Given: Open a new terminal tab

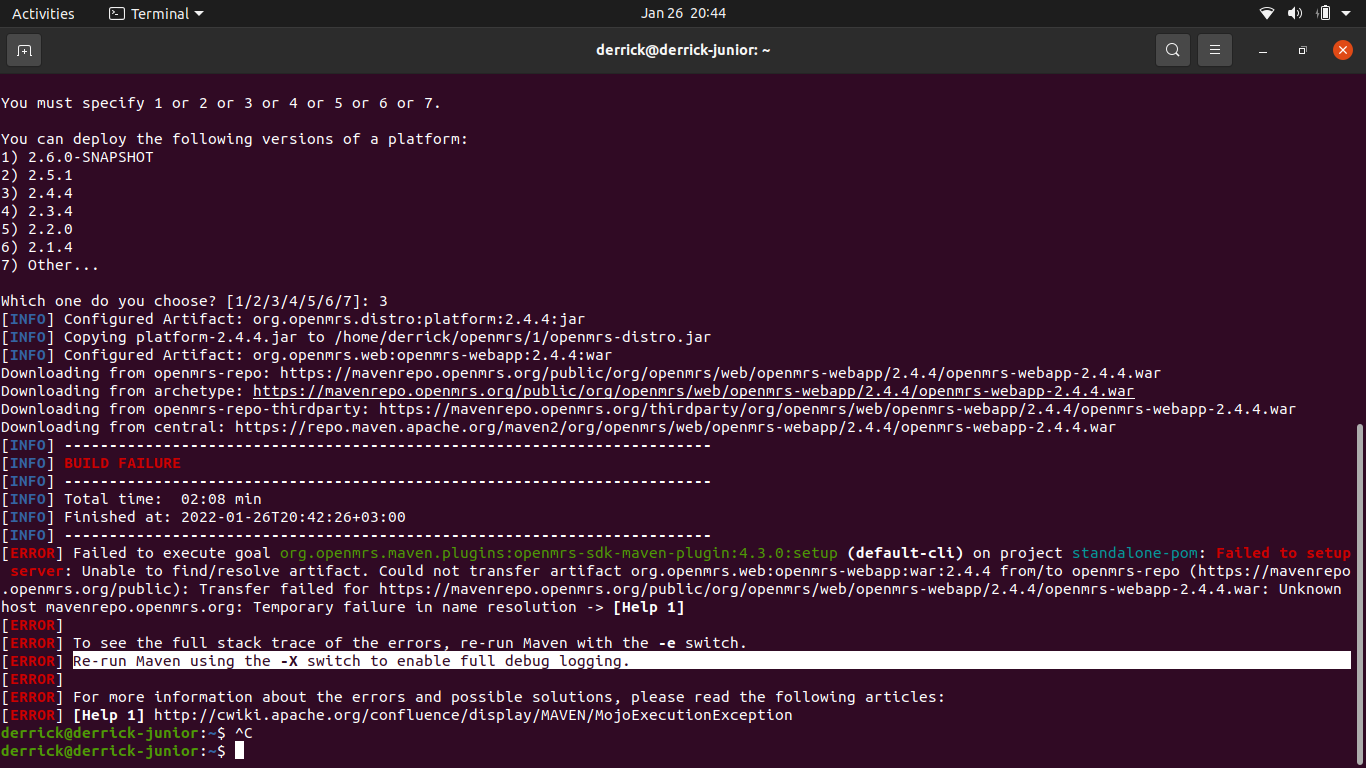Looking at the screenshot, I should (x=24, y=50).
